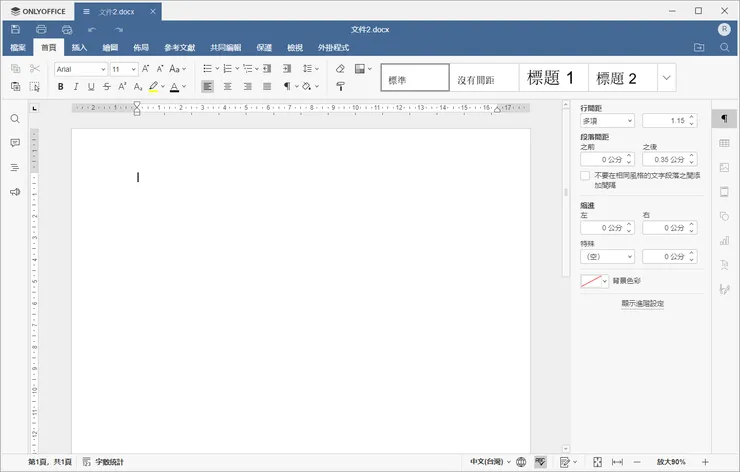This screenshot has width=740, height=472.
Task: Toggle justified text alignment
Action: (x=267, y=86)
